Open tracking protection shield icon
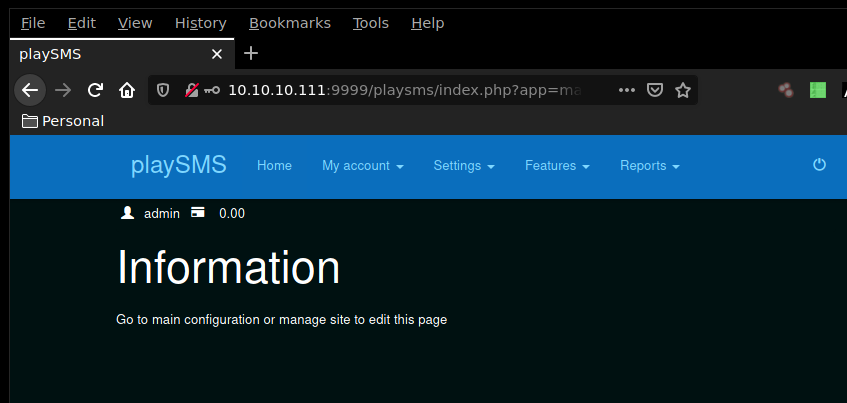This screenshot has width=847, height=403. coord(165,90)
